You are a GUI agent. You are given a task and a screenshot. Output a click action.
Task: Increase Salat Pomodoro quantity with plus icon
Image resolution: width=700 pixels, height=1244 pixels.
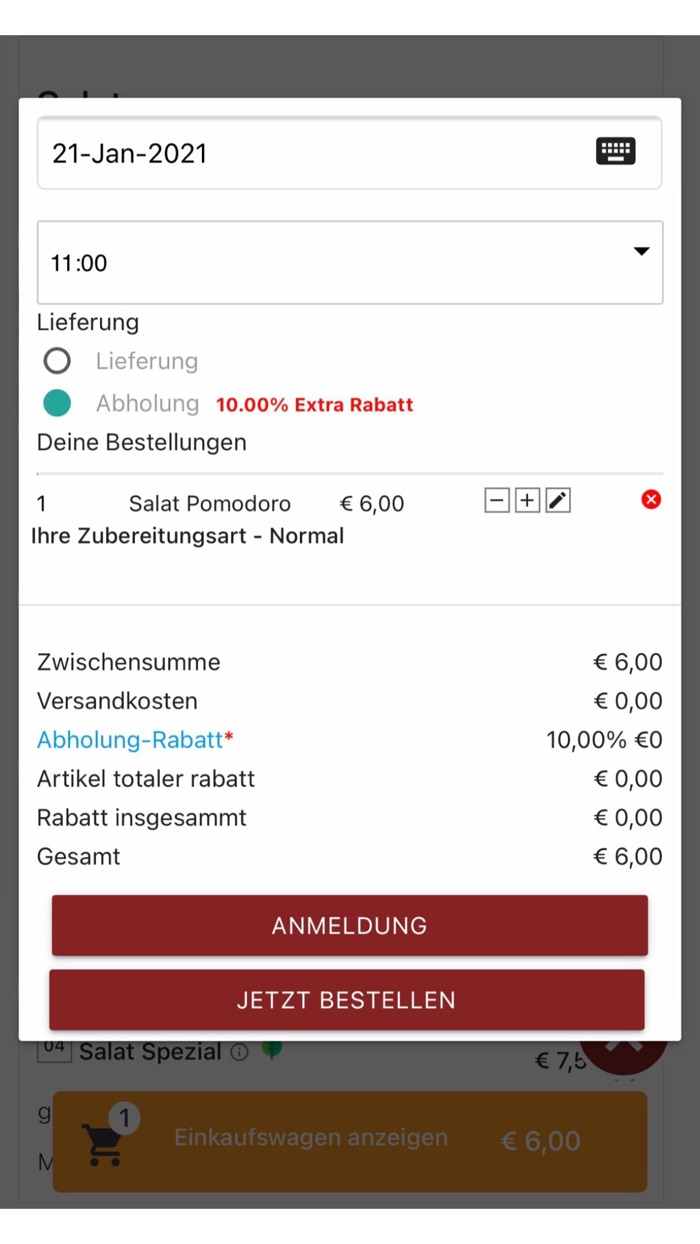click(527, 499)
